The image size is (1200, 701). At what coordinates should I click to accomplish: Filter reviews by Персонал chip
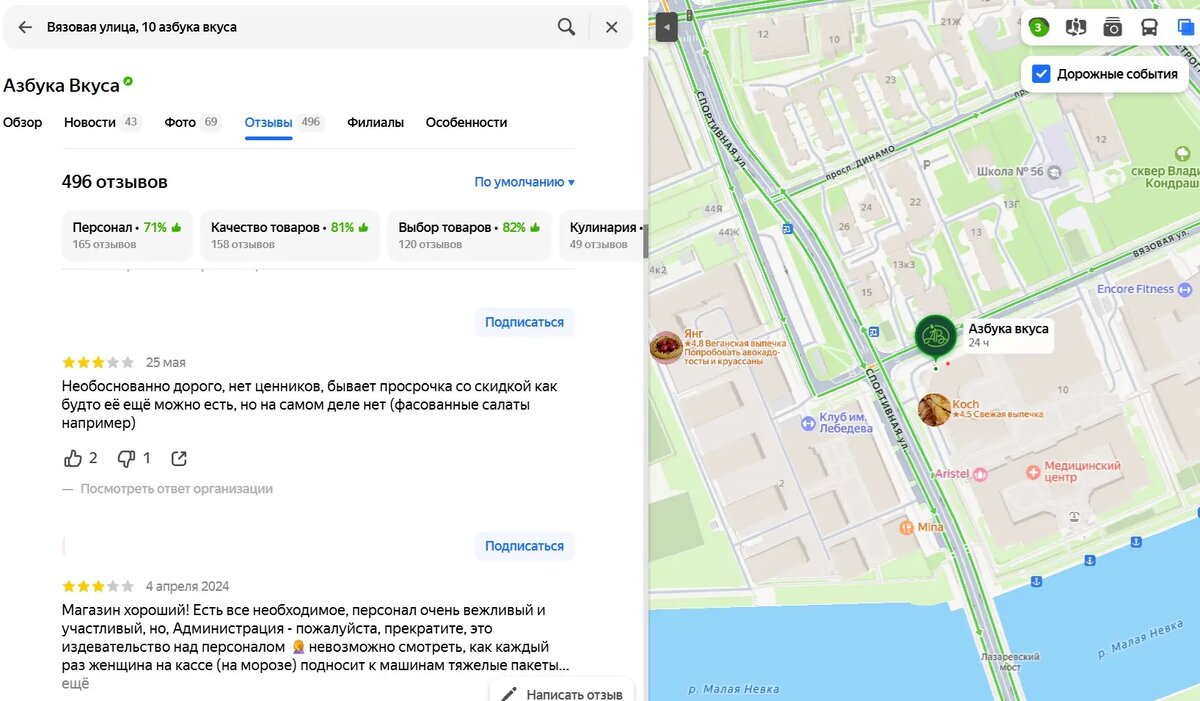point(127,235)
